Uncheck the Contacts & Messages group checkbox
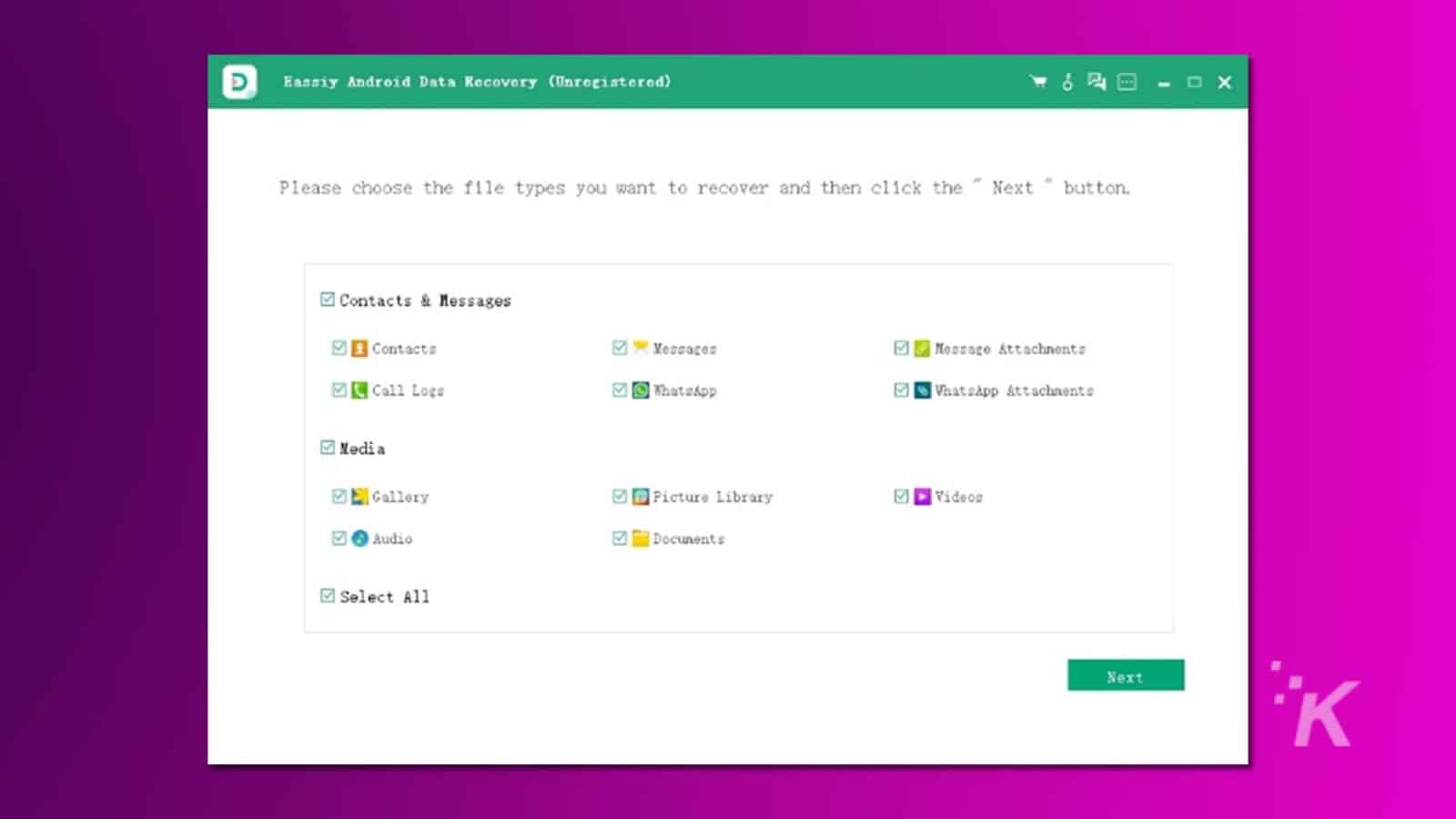Image resolution: width=1456 pixels, height=819 pixels. [x=328, y=299]
